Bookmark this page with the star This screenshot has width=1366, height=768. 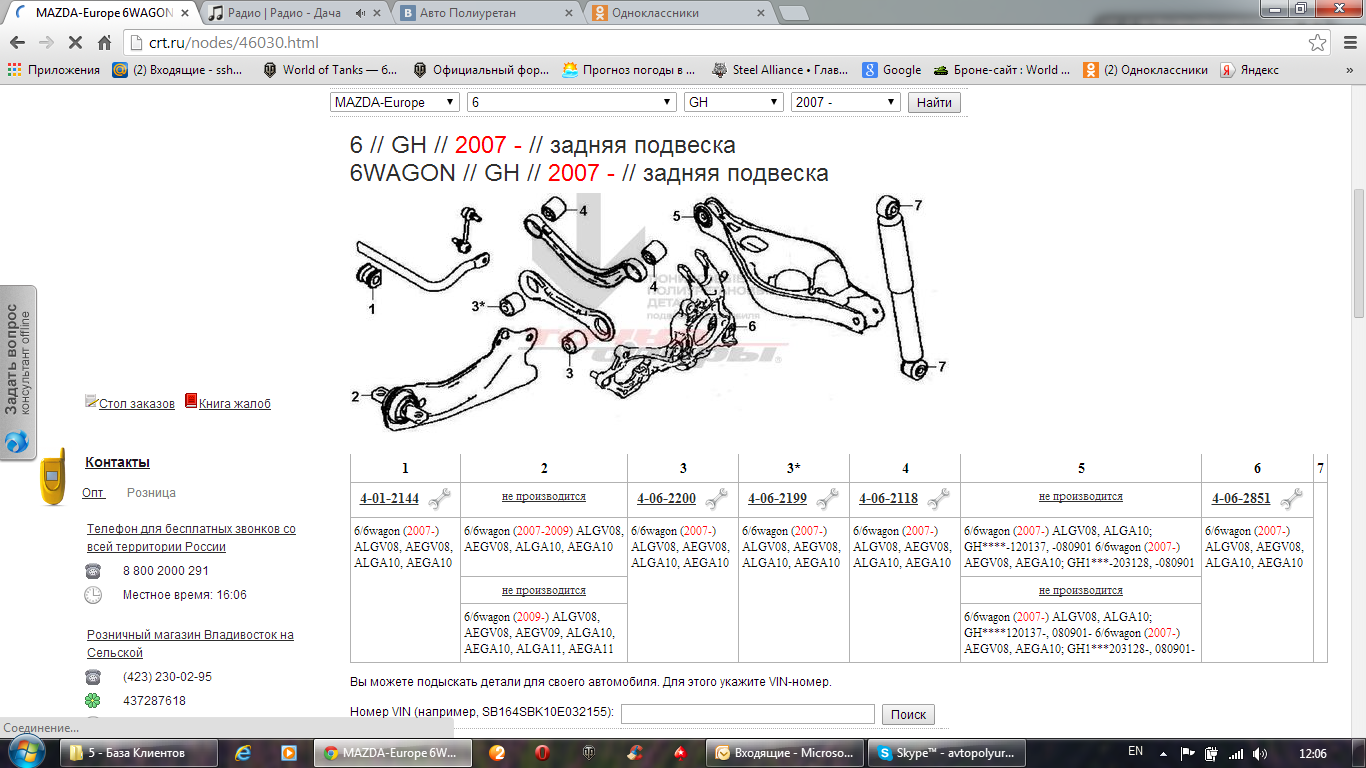[1318, 43]
